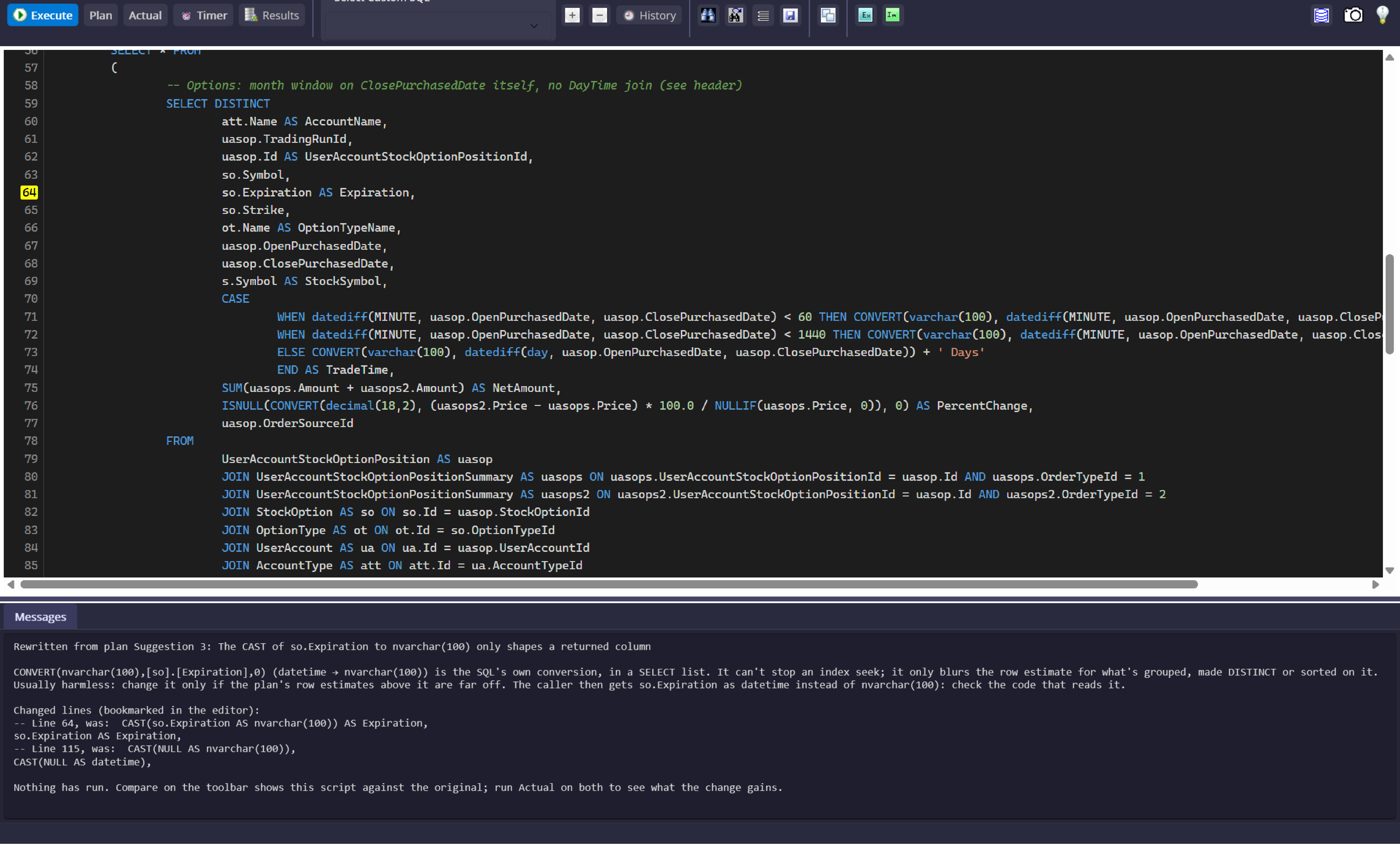Click the scroll up arrow of editor
The height and width of the screenshot is (844, 1400).
[1390, 57]
